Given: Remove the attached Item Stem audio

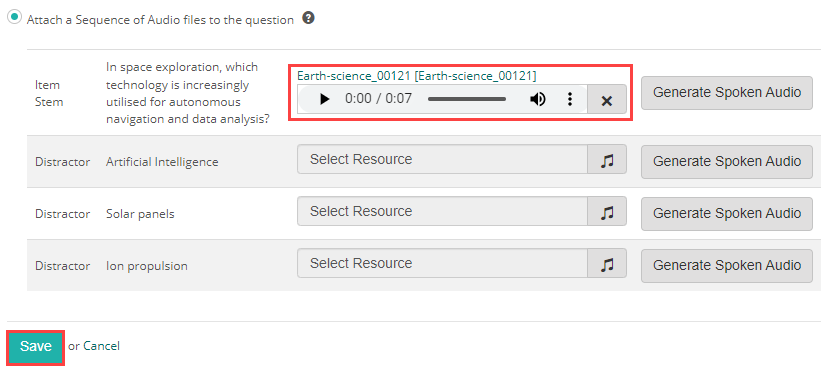Looking at the screenshot, I should 607,100.
